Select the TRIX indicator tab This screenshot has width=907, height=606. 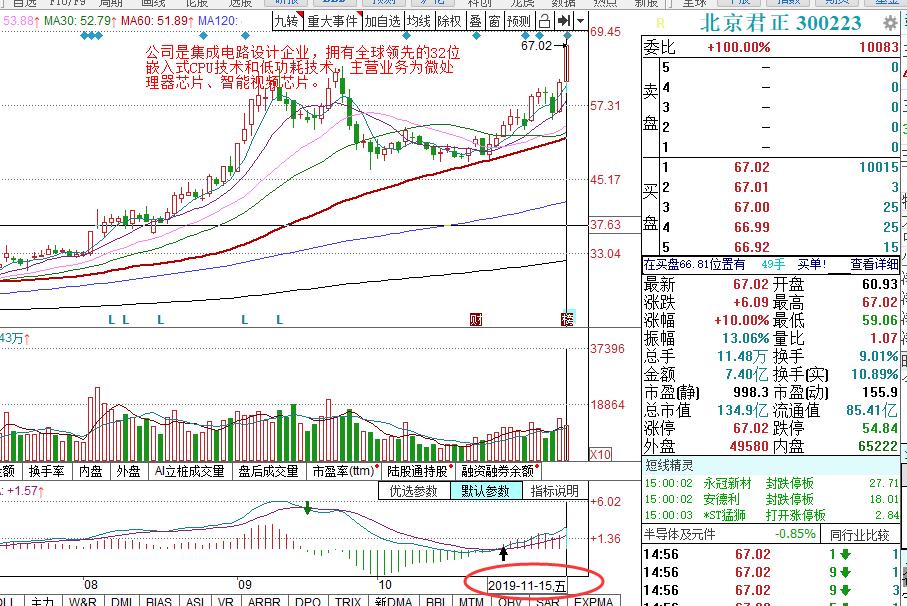point(348,601)
